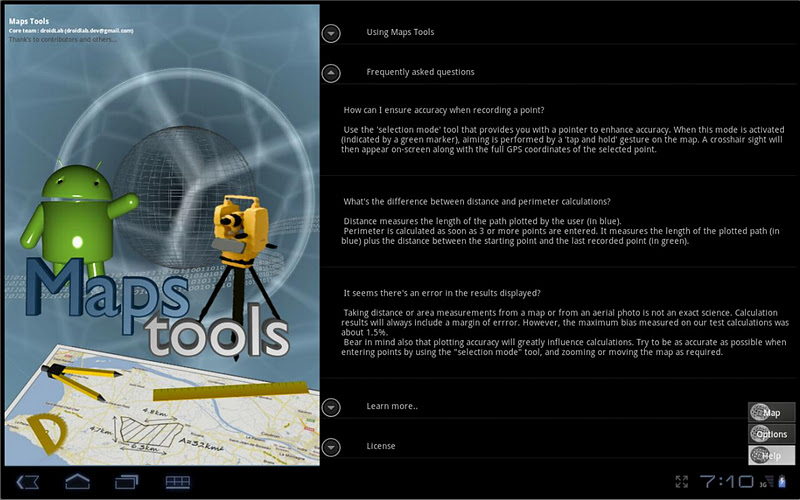Open the Using Maps Tools heading
This screenshot has width=800, height=500.
[x=400, y=32]
